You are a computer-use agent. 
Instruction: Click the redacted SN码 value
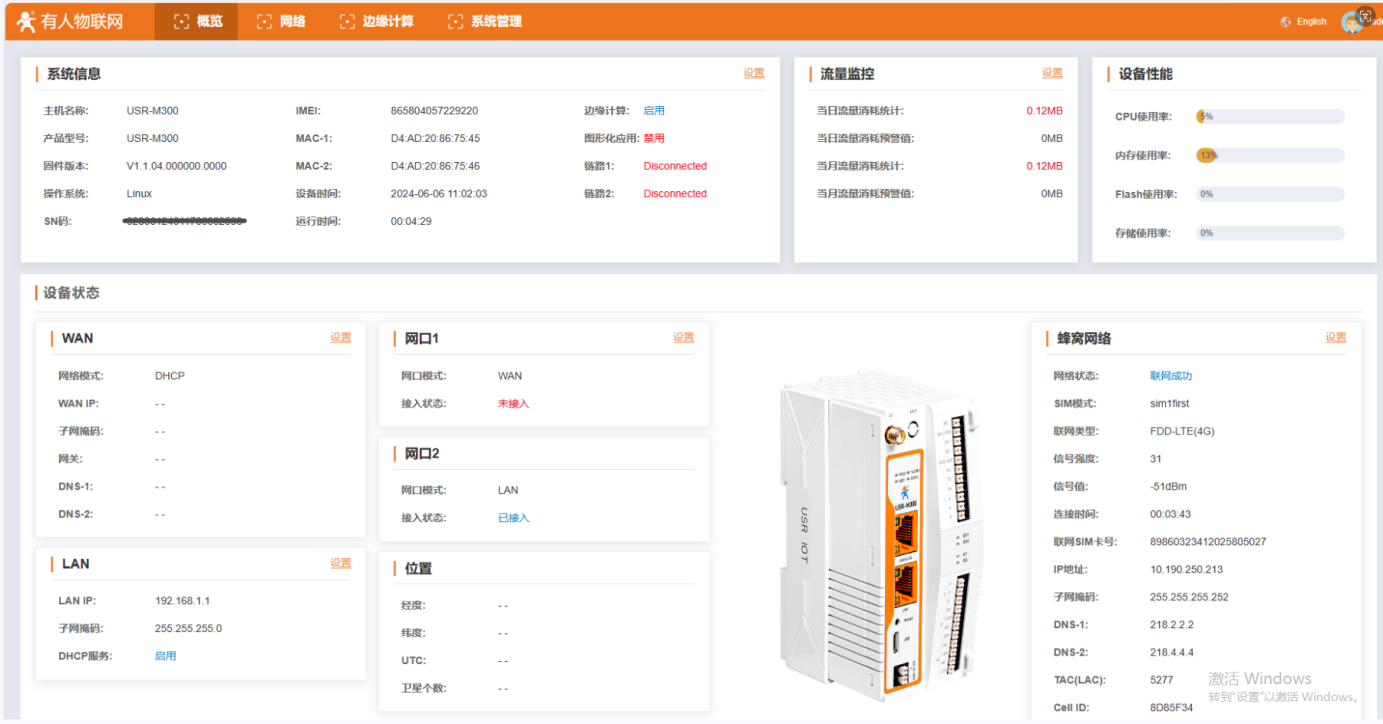point(185,221)
